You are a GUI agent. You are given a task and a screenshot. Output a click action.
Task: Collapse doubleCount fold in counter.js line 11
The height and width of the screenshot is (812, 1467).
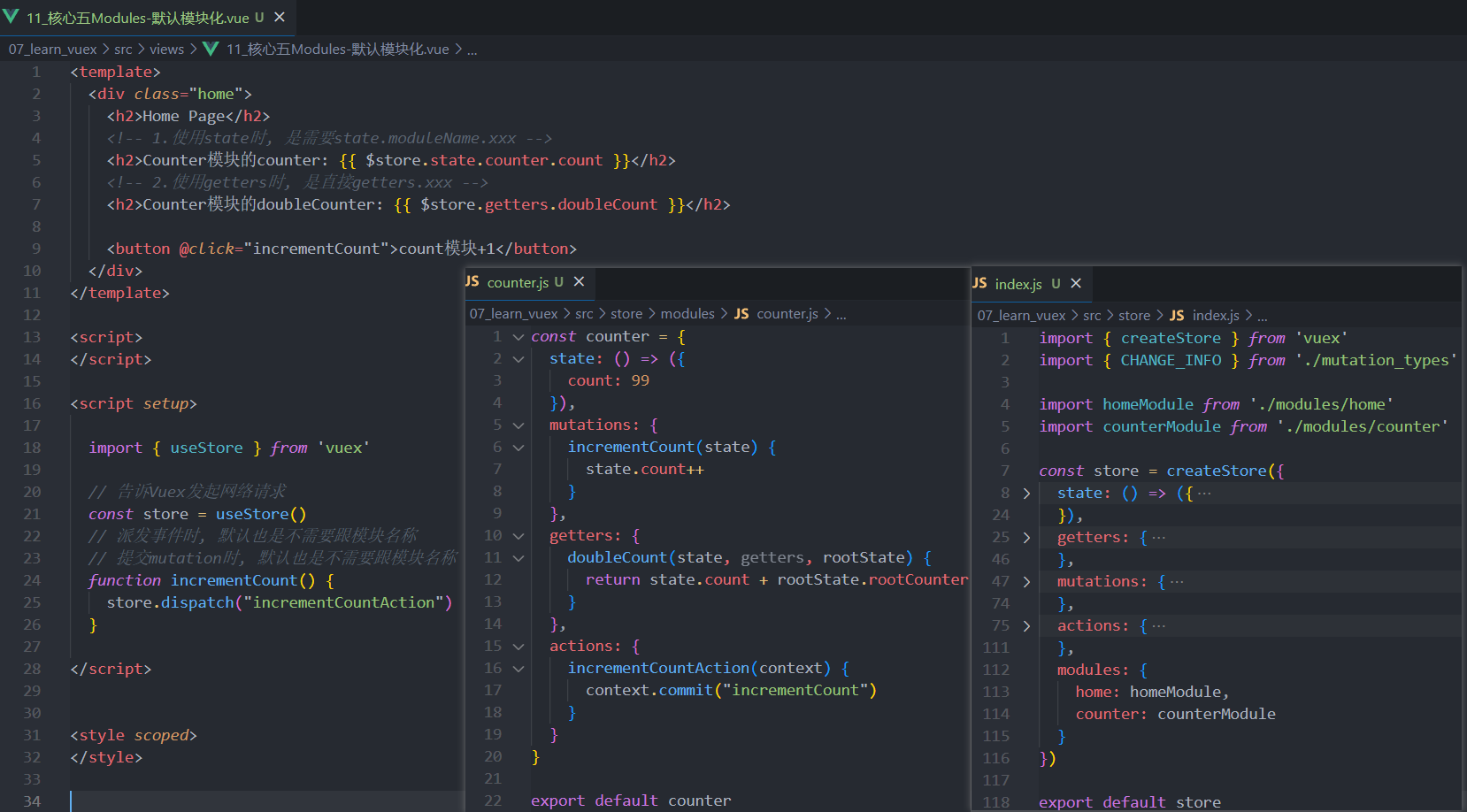[518, 558]
